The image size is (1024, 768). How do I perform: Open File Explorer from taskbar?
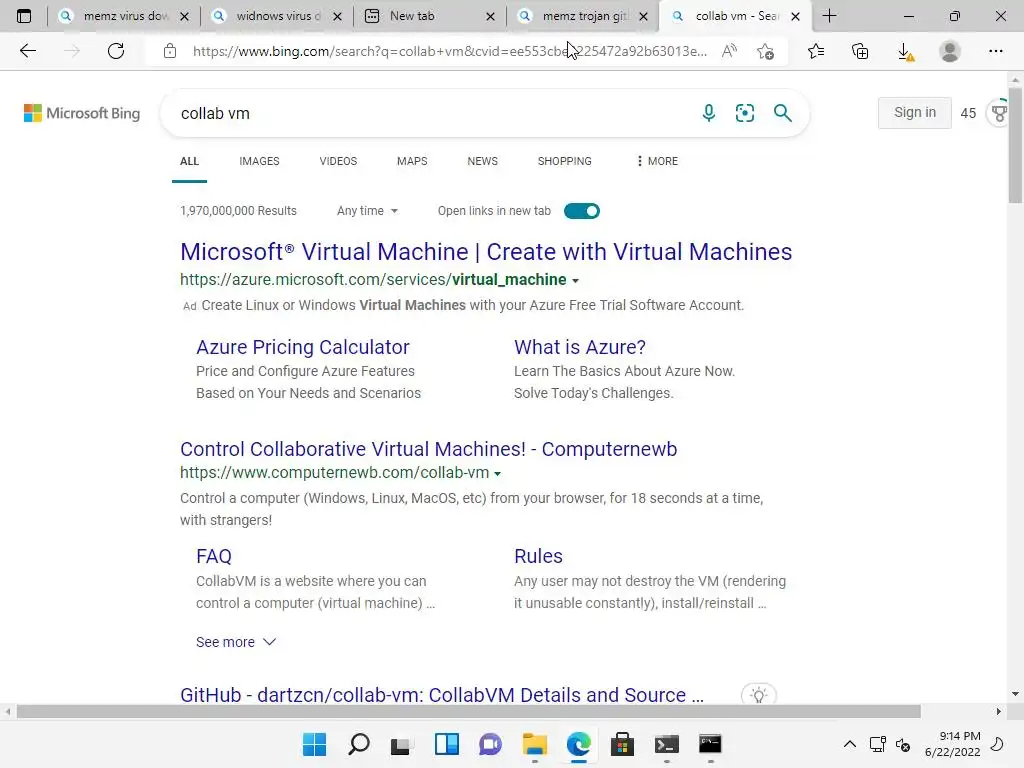[x=534, y=744]
